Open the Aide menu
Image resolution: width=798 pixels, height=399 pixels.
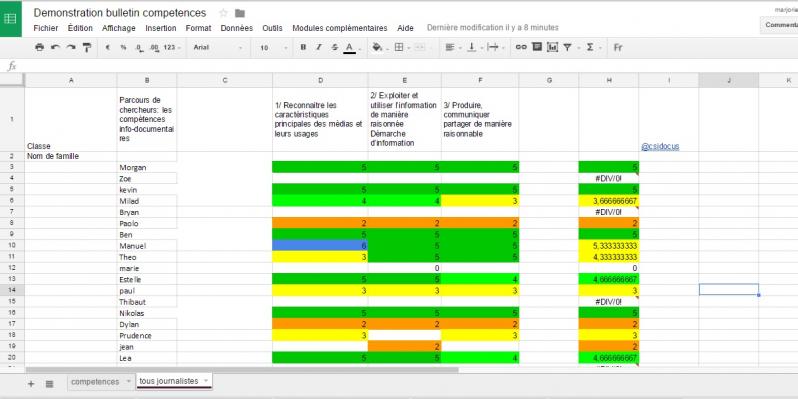point(406,28)
